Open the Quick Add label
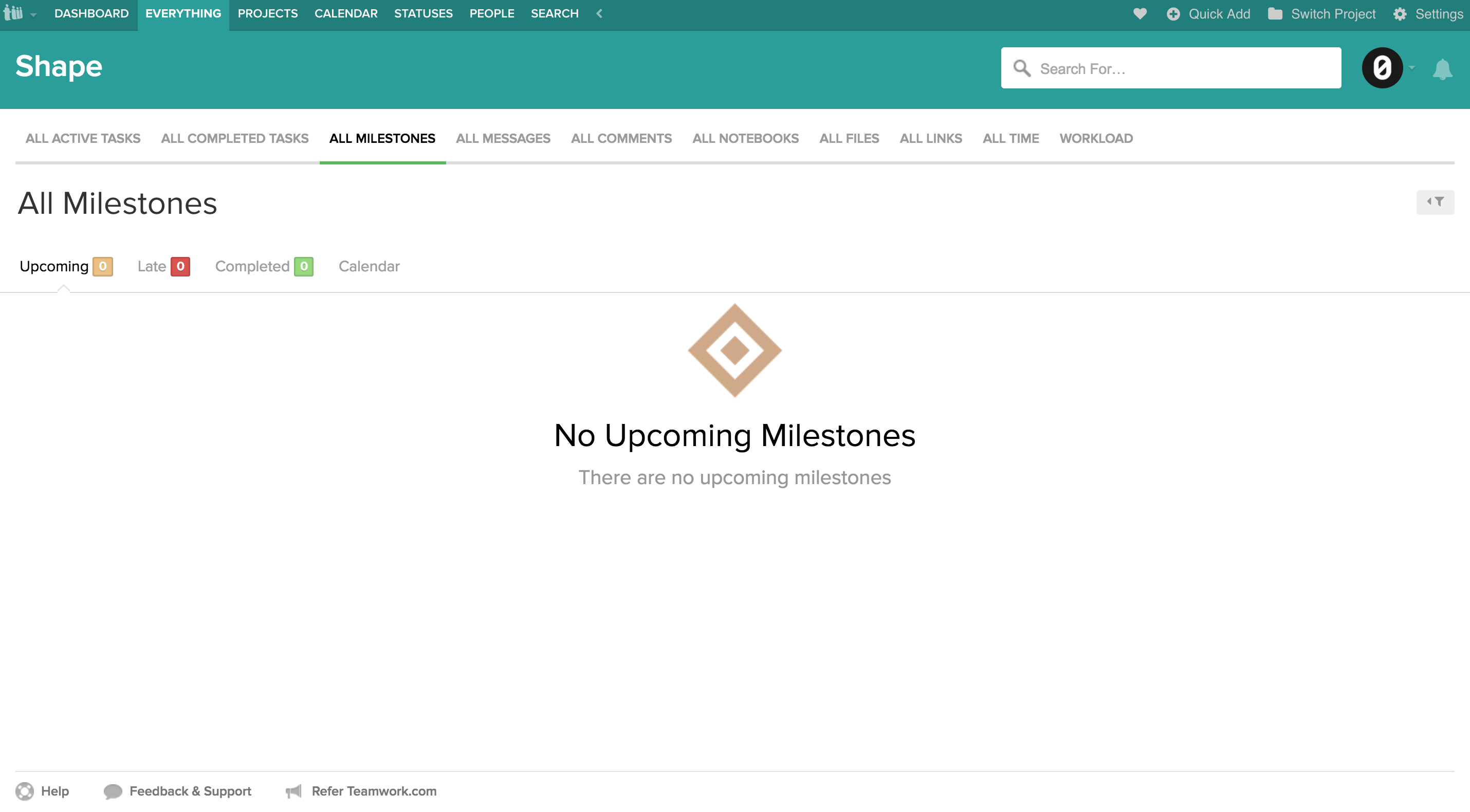The width and height of the screenshot is (1470, 812). coord(1220,14)
